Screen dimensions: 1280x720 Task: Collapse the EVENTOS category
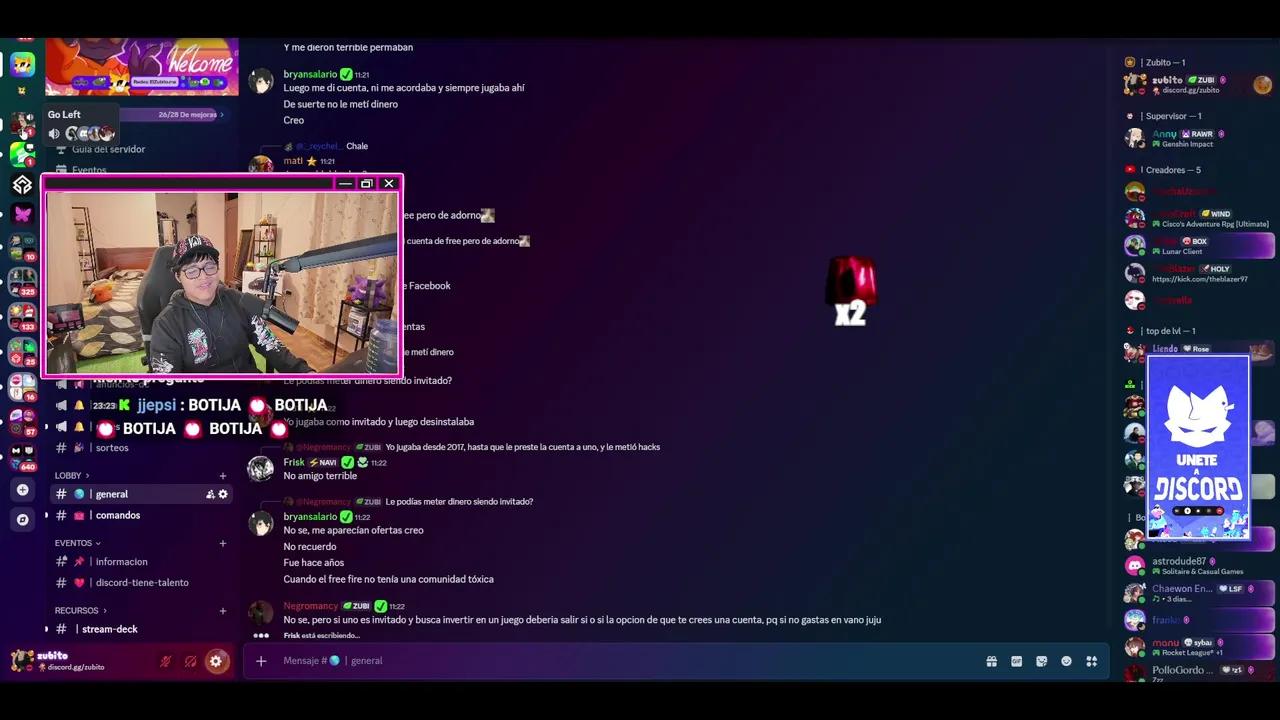pos(78,543)
